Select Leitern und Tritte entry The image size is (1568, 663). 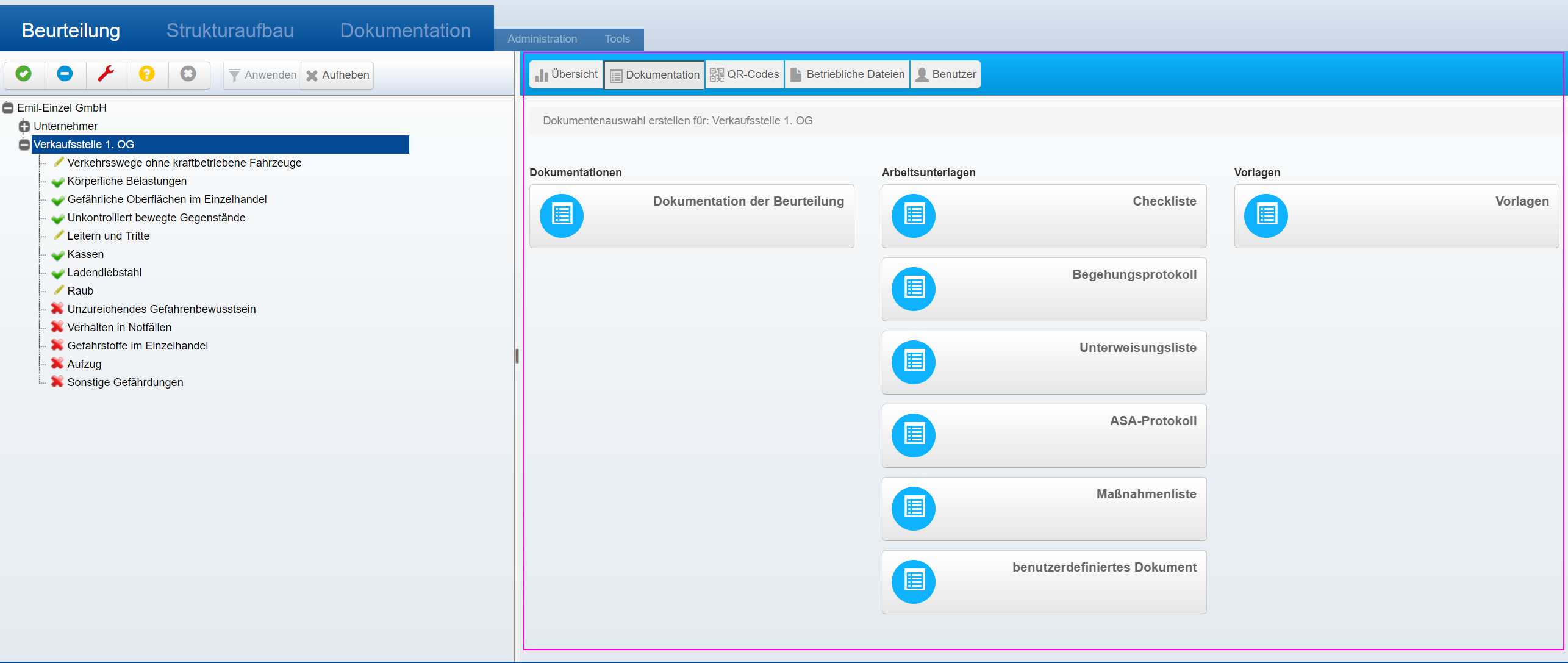(108, 236)
